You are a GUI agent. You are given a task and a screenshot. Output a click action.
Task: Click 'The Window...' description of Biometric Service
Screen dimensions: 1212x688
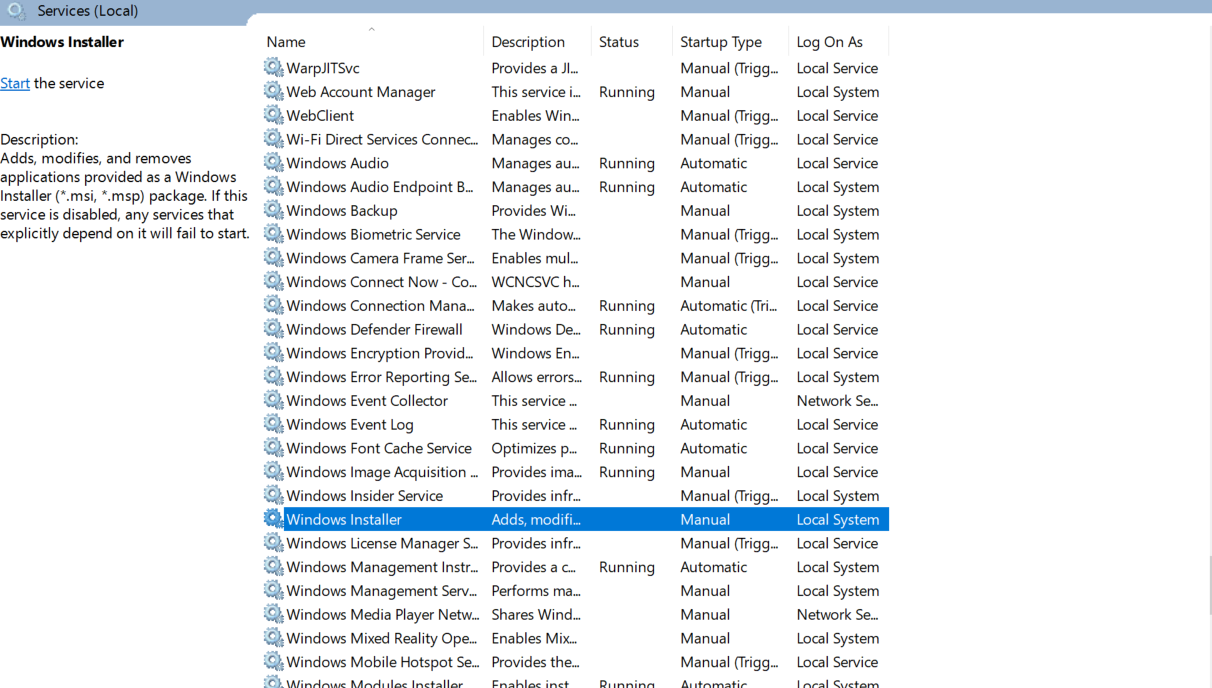pyautogui.click(x=536, y=235)
